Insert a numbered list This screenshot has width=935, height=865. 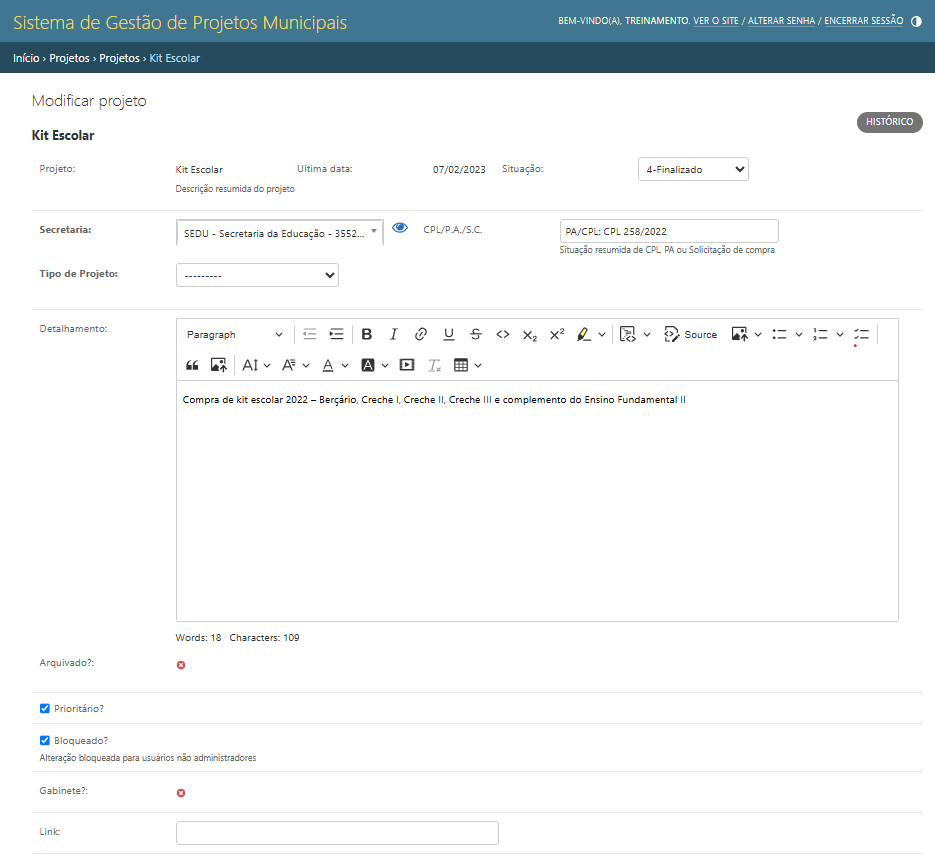coord(821,334)
